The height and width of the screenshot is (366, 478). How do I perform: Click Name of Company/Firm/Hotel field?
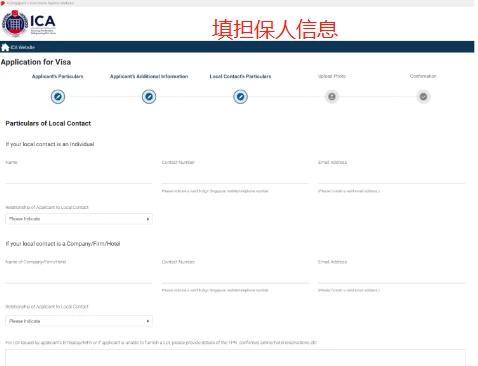point(79,276)
